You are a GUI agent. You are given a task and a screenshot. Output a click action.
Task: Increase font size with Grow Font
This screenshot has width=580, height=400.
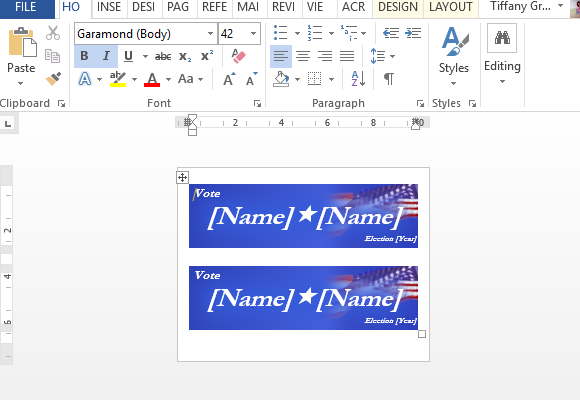pyautogui.click(x=229, y=79)
